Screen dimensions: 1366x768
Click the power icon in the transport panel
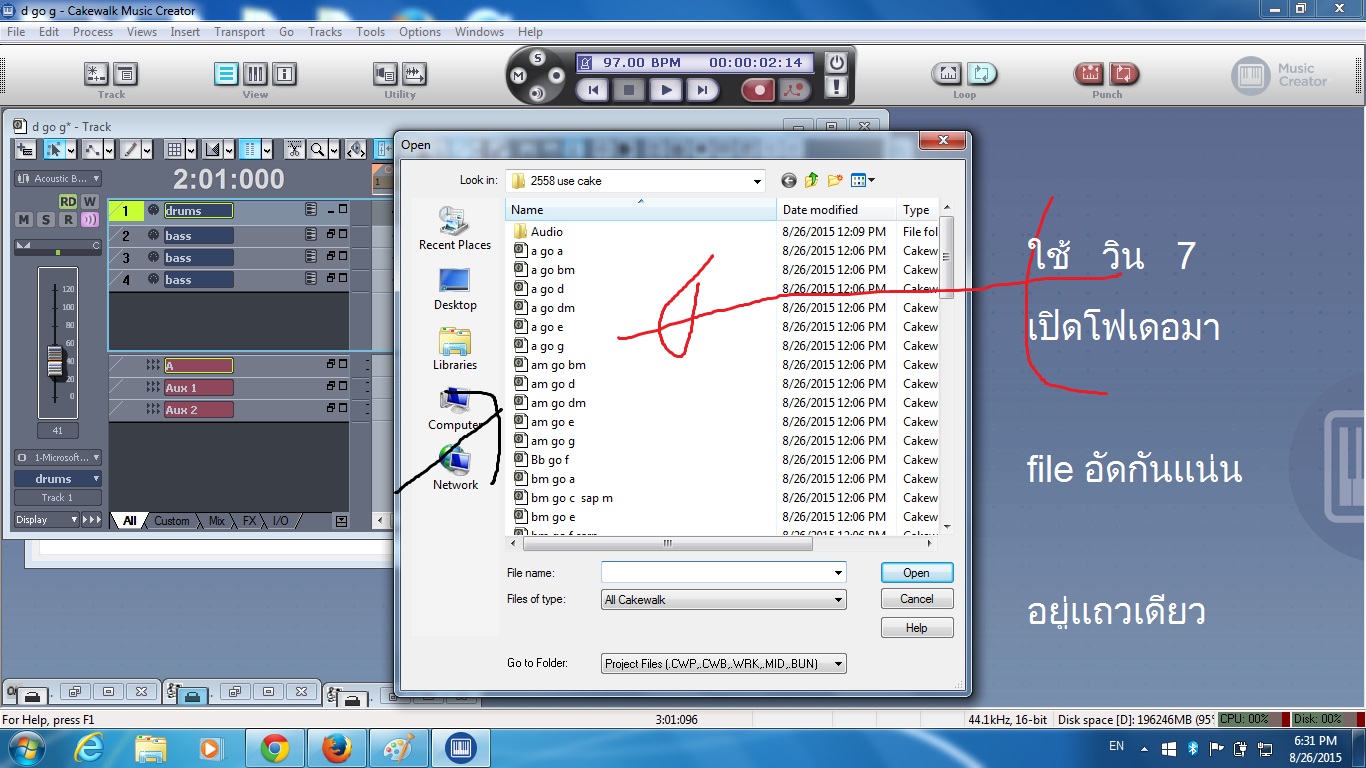(x=837, y=62)
